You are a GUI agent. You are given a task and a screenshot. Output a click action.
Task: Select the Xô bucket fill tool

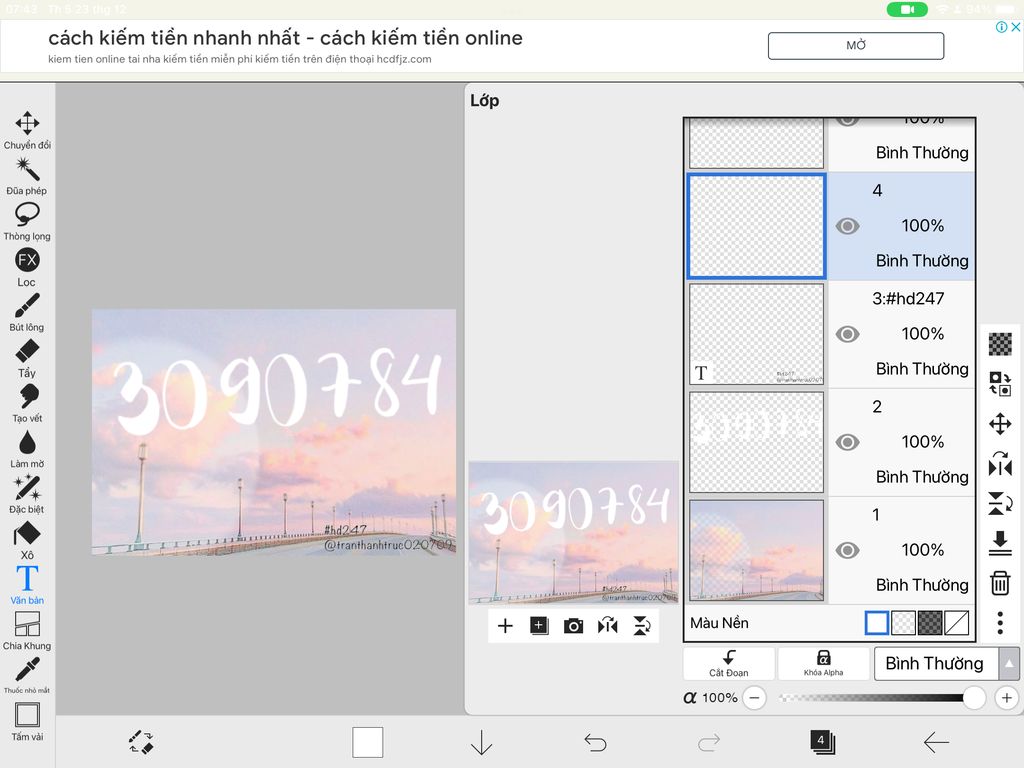[27, 540]
